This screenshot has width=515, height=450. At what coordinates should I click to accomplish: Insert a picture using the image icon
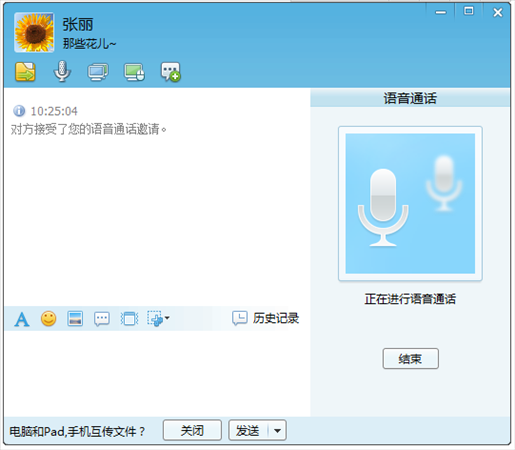[75, 319]
